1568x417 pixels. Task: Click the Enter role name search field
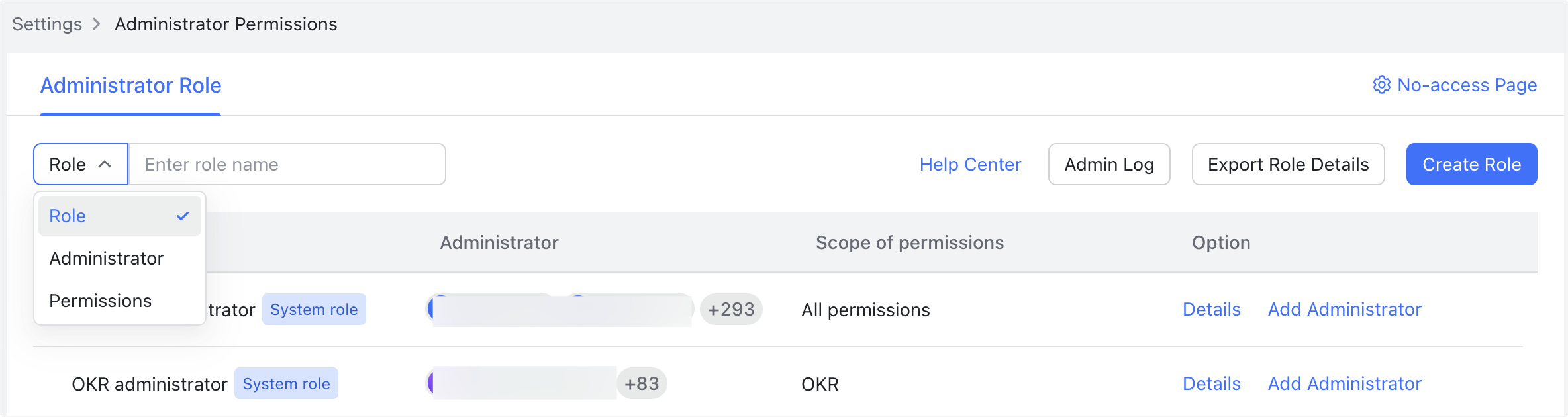tap(285, 163)
